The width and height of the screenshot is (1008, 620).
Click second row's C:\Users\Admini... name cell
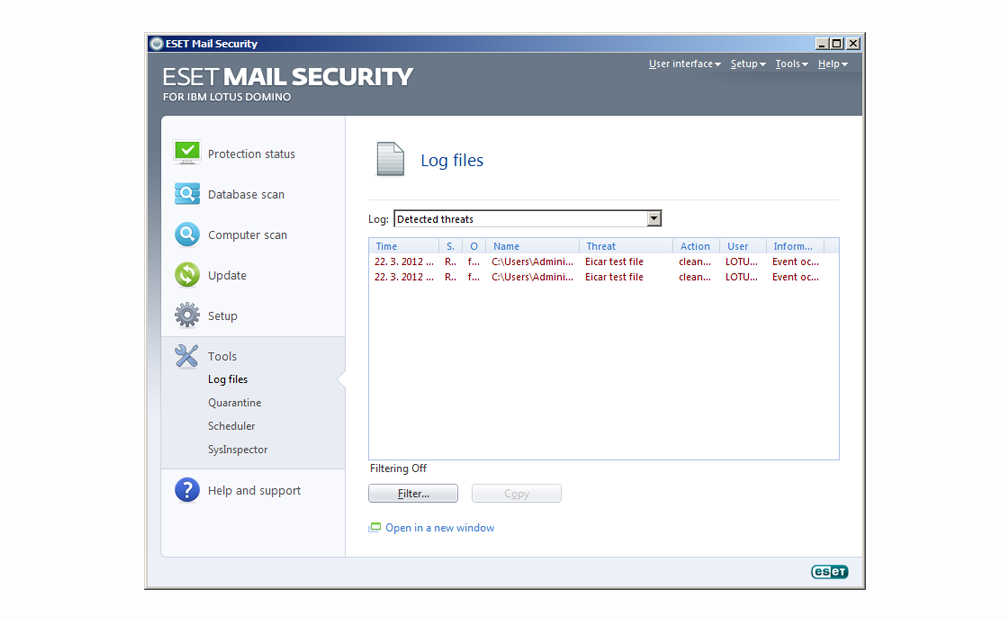532,277
